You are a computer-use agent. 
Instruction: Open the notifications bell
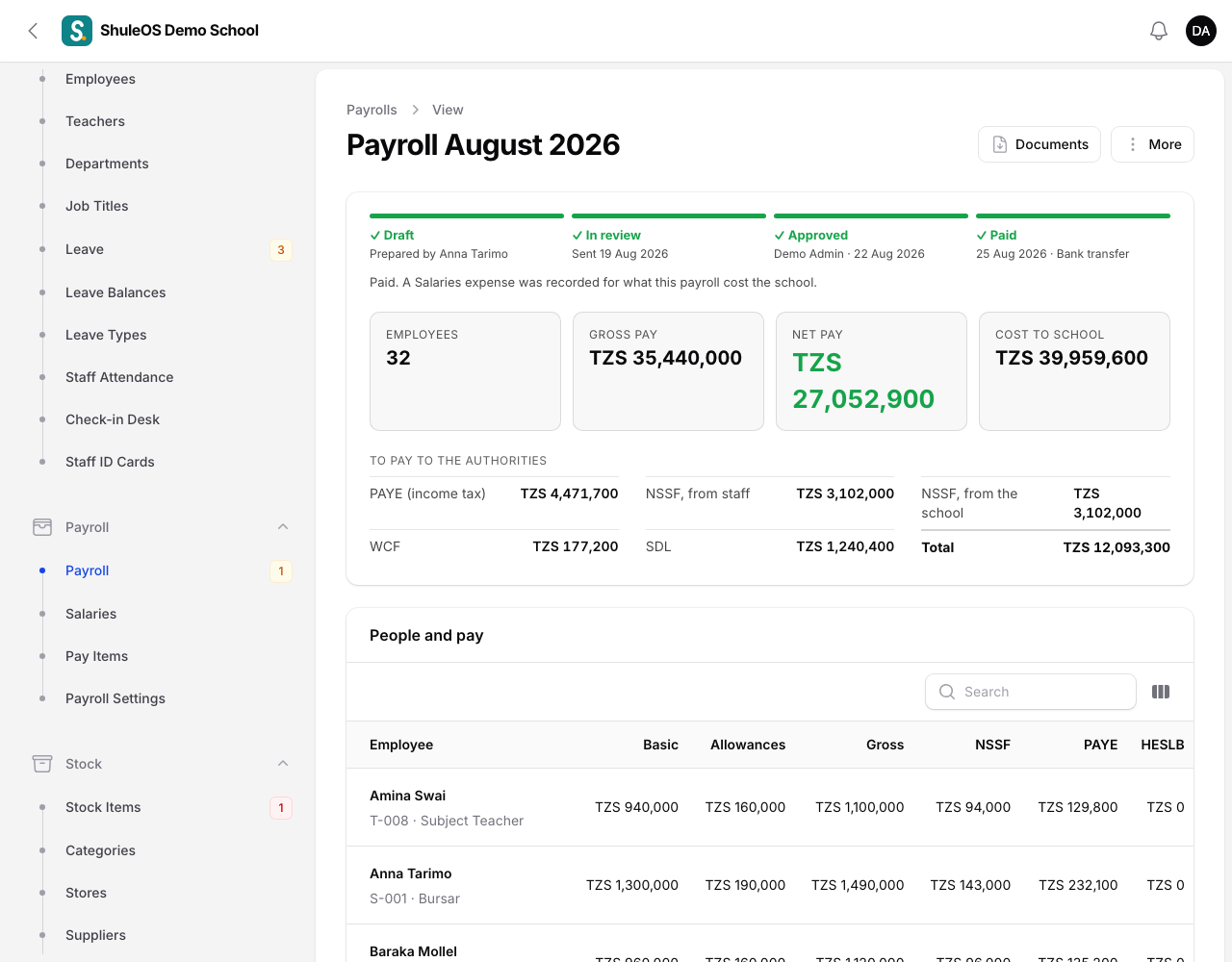click(x=1159, y=31)
